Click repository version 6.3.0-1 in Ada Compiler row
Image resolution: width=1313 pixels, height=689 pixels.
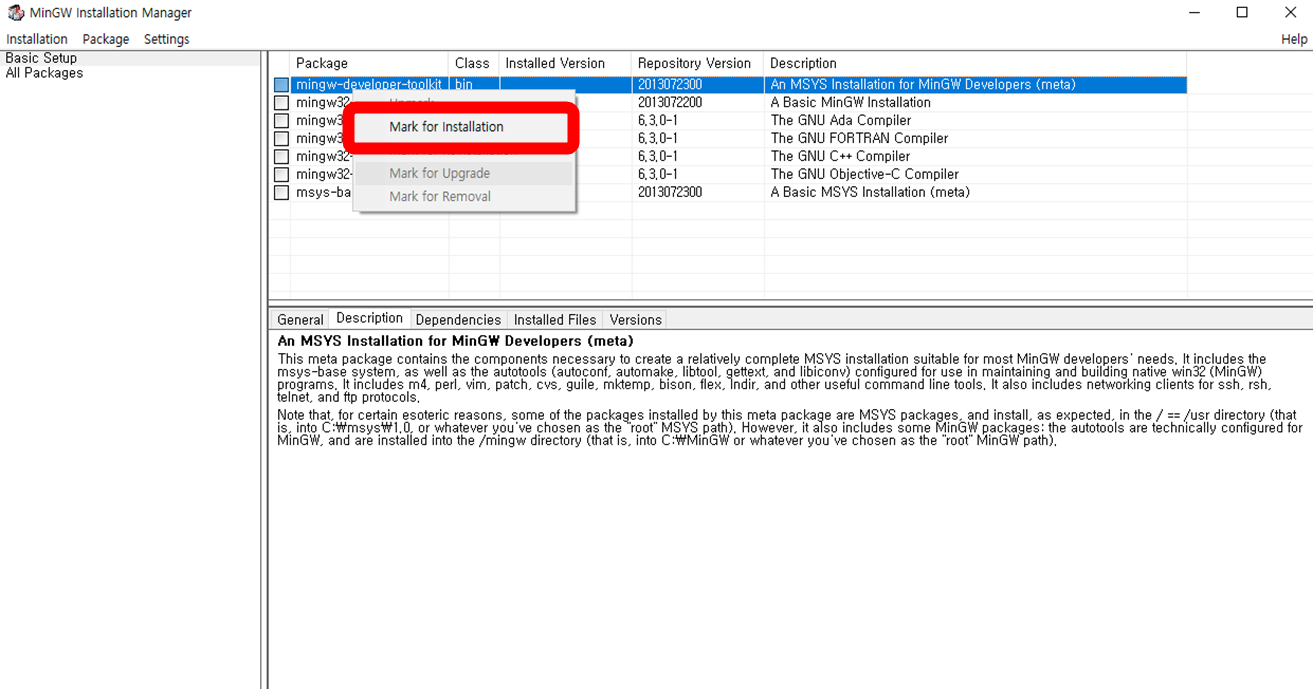pyautogui.click(x=658, y=121)
